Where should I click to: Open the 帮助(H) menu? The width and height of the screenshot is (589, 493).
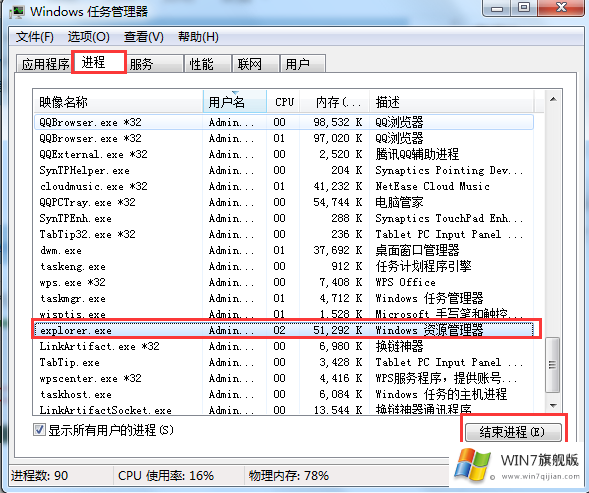coord(198,37)
